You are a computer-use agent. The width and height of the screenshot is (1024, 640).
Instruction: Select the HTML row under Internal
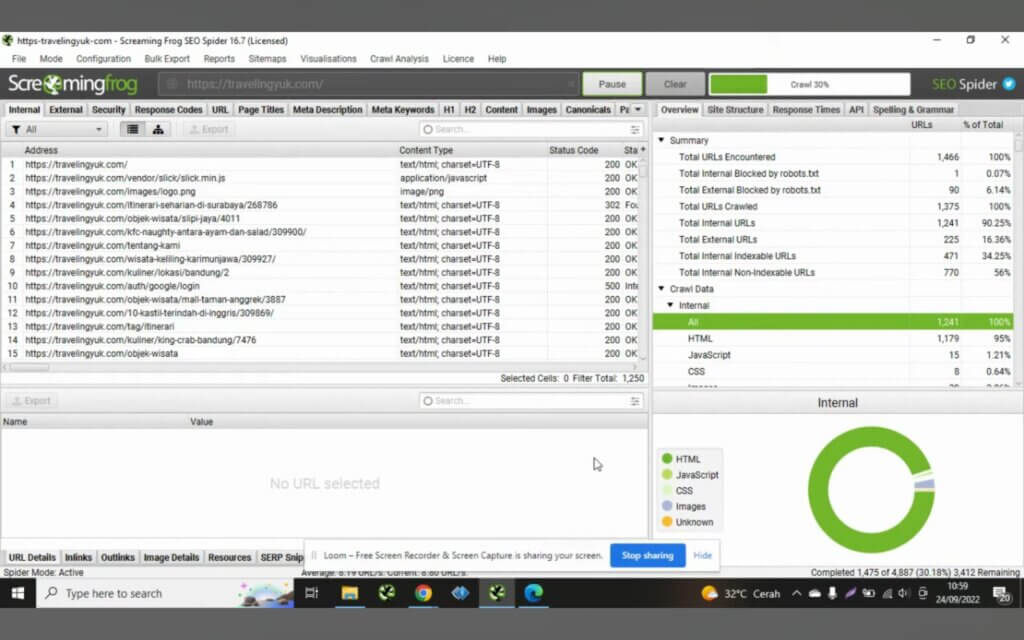(x=833, y=338)
